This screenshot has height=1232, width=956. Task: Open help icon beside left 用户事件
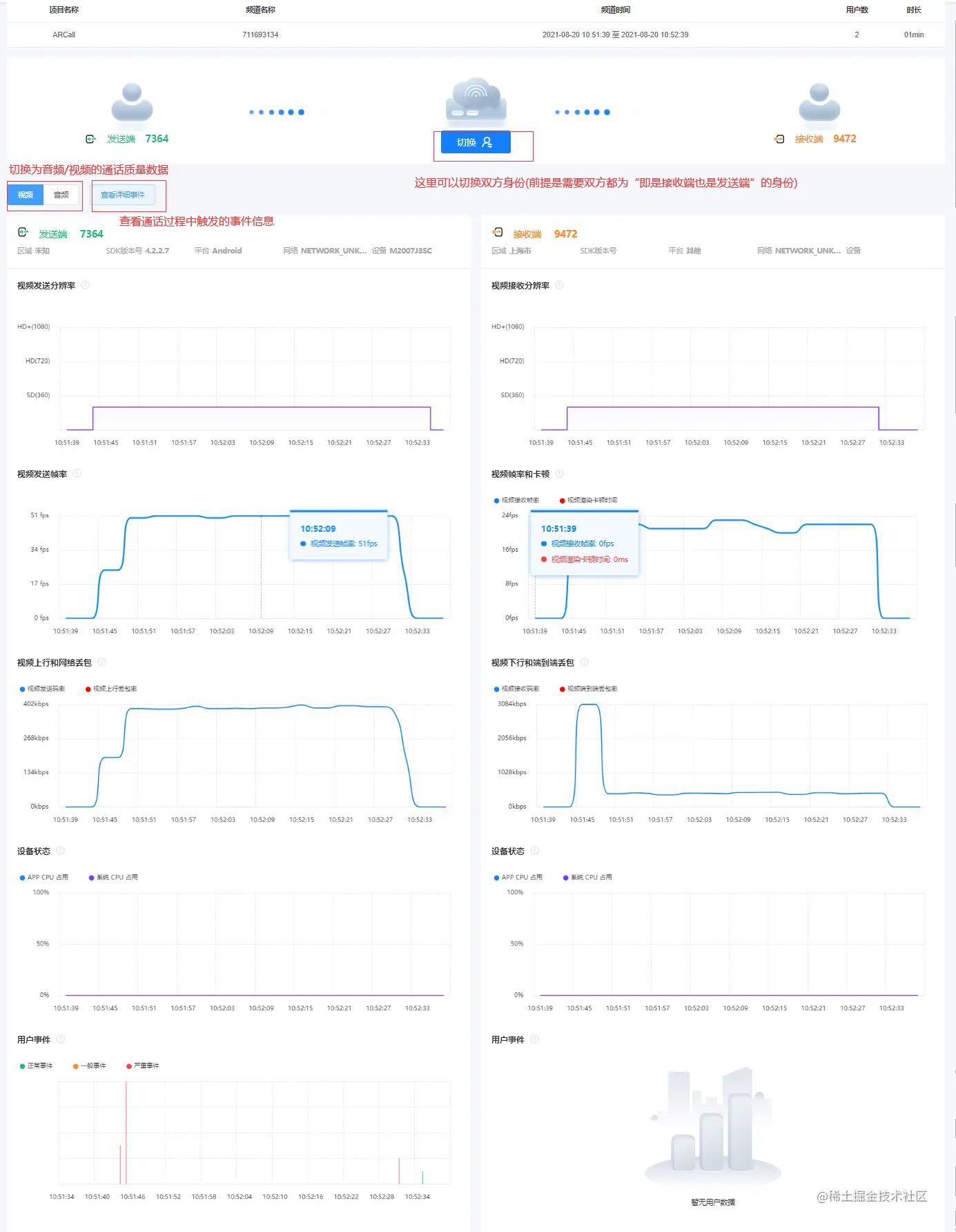[61, 1039]
